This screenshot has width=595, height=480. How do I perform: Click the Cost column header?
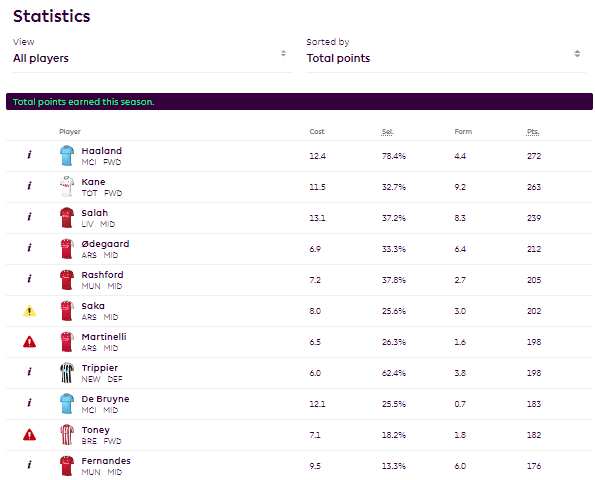coord(317,132)
